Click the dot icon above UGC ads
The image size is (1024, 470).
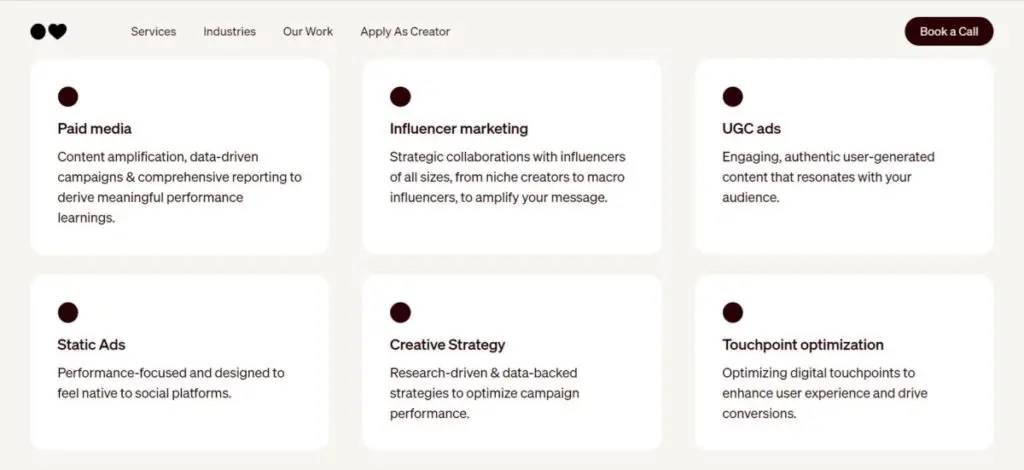click(733, 97)
